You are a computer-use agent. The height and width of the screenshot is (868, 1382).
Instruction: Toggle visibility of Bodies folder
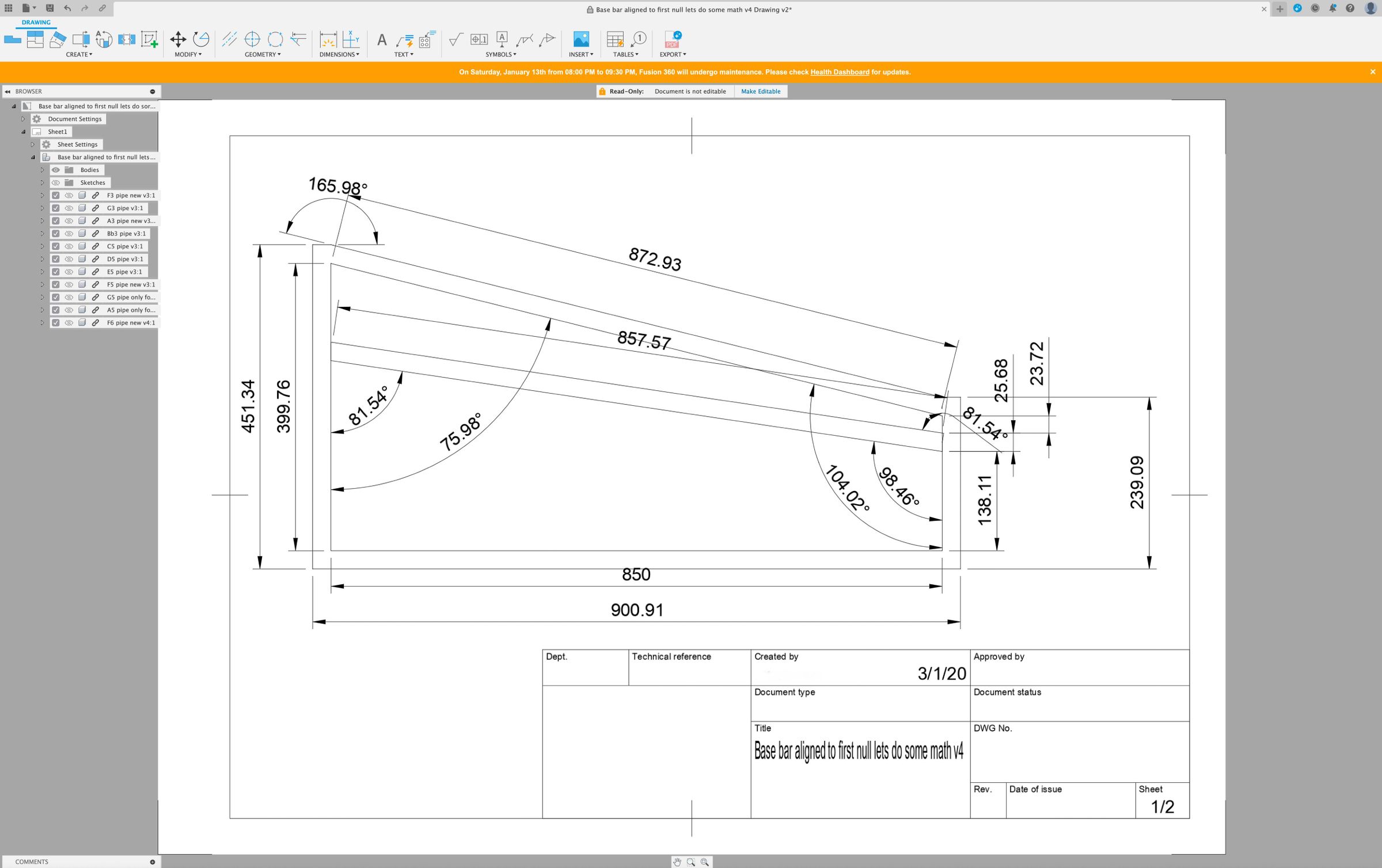[x=56, y=170]
